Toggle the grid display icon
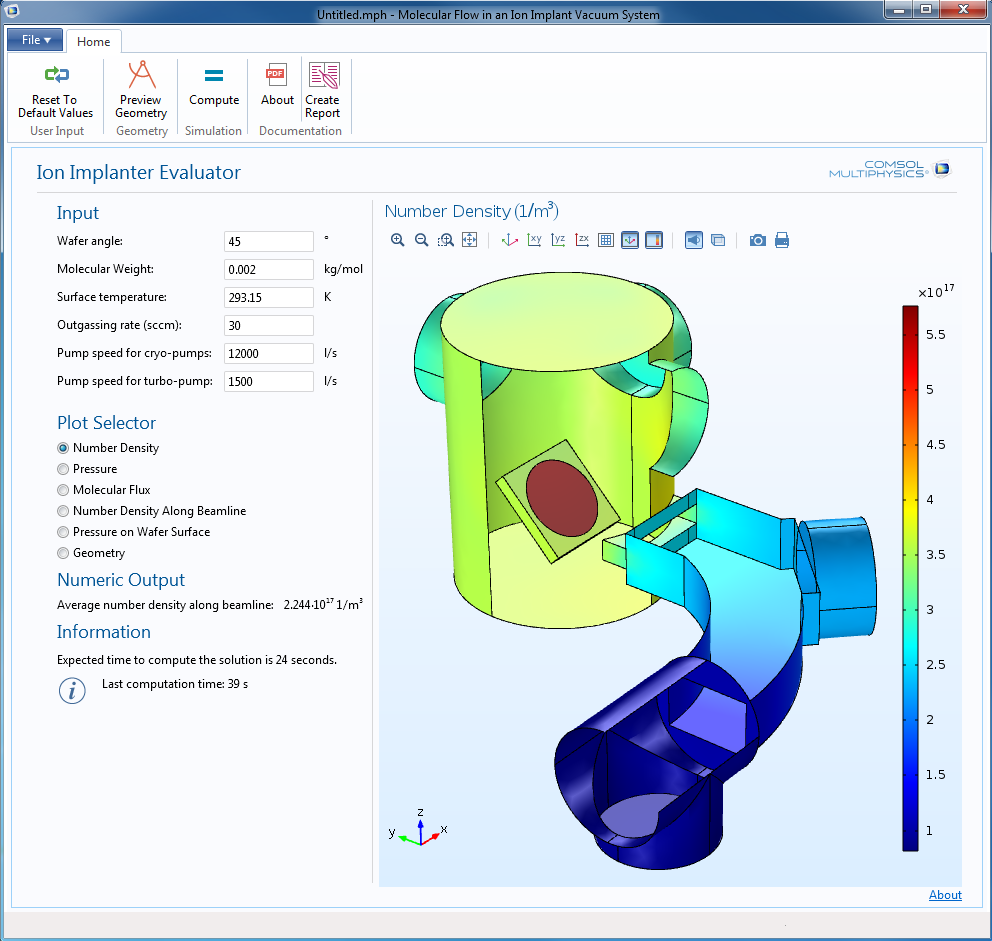992x941 pixels. coord(606,240)
